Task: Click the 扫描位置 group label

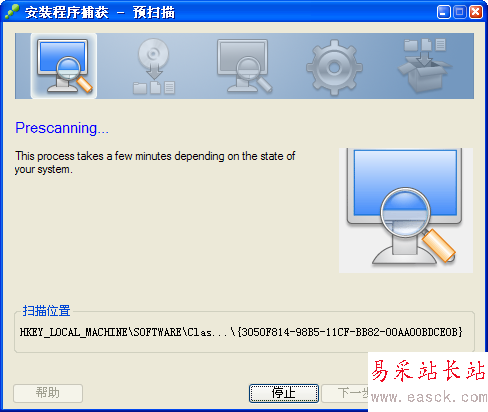Action: 46,310
